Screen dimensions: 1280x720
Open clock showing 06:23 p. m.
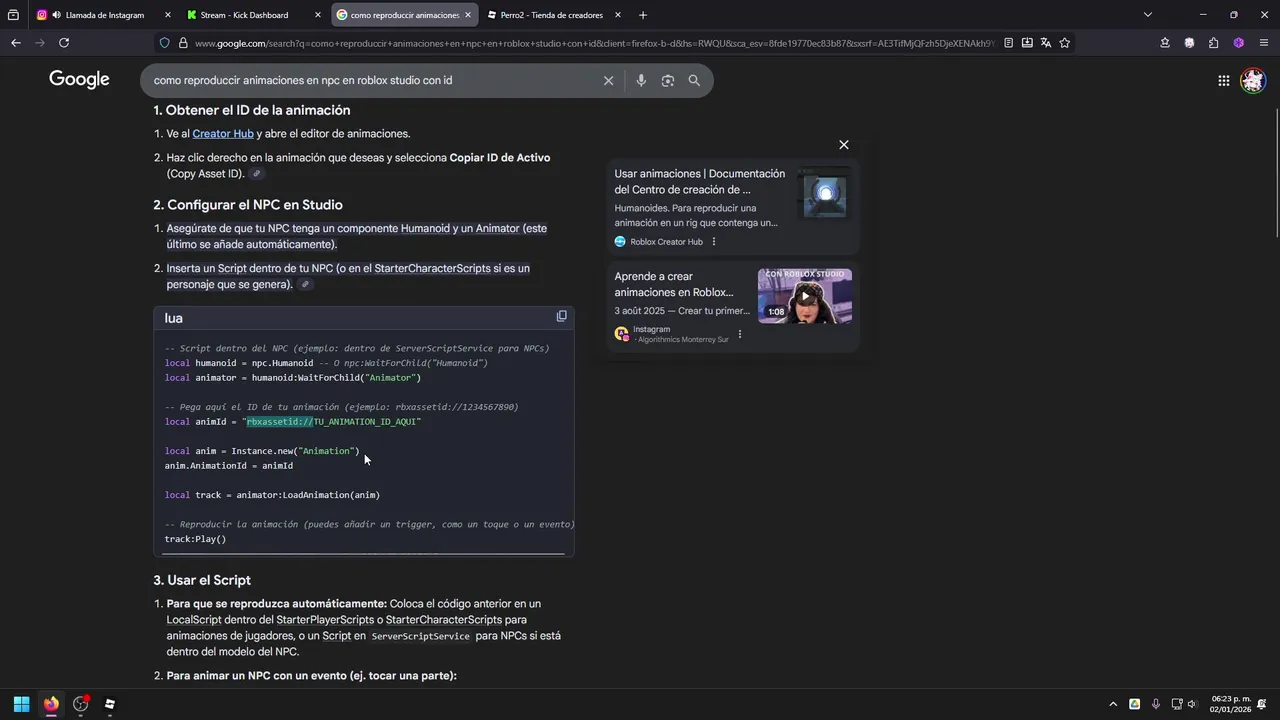[x=1231, y=704]
